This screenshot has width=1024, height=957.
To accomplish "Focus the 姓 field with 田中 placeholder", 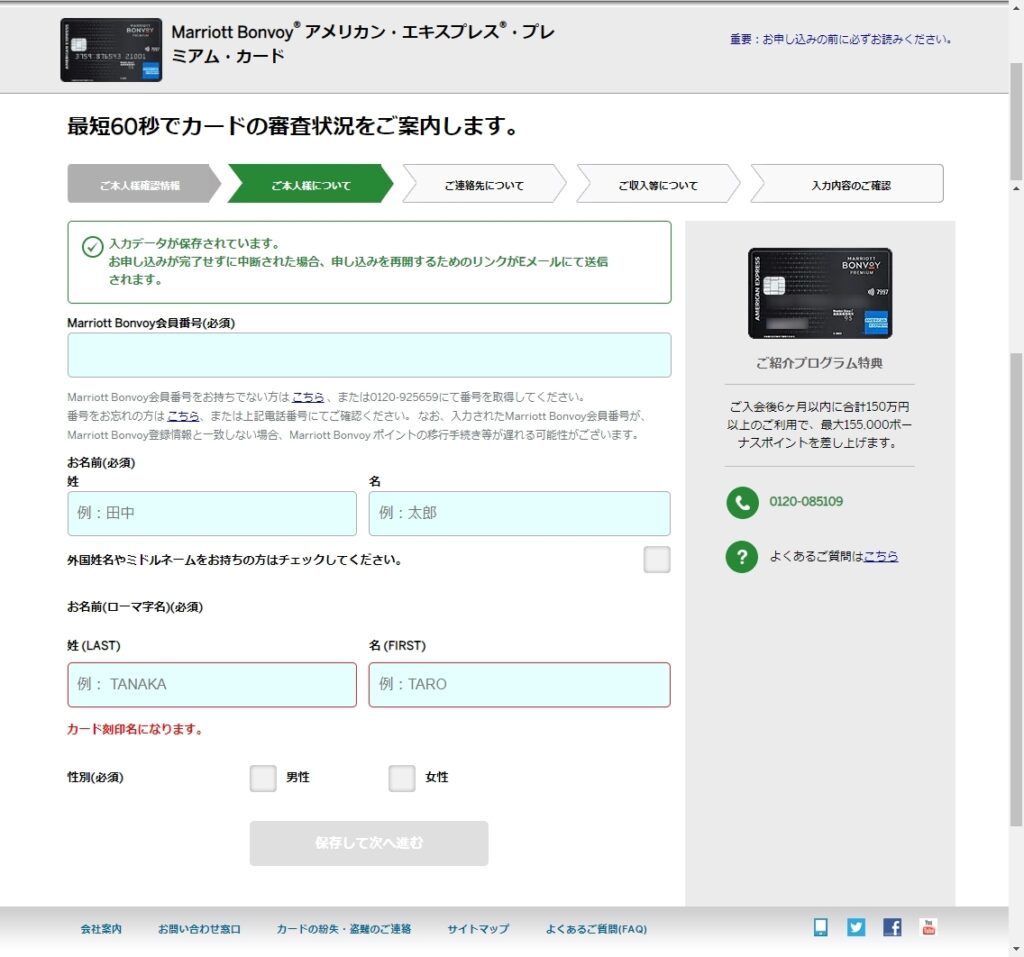I will 212,513.
